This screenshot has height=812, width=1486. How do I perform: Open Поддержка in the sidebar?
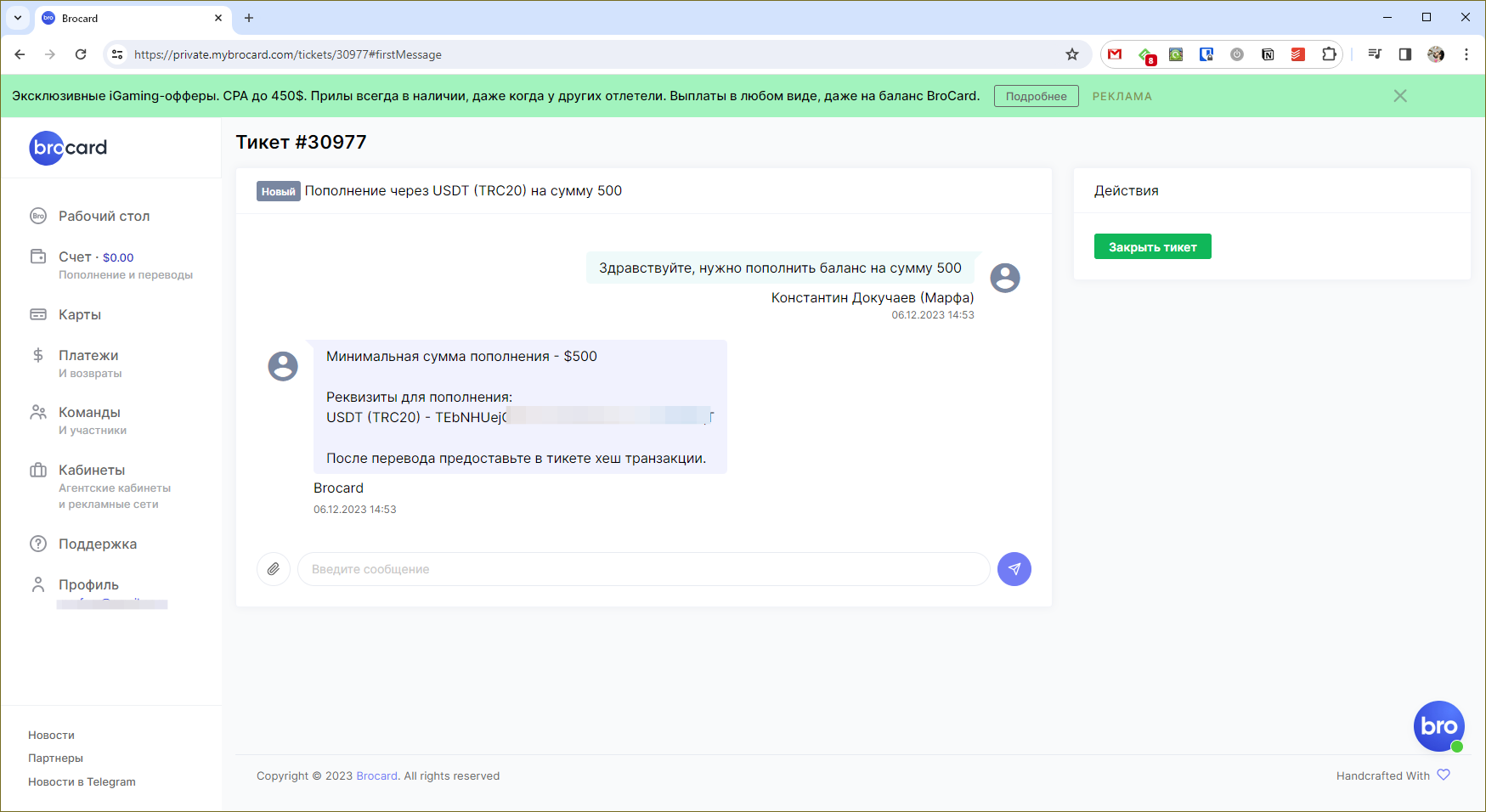click(97, 544)
